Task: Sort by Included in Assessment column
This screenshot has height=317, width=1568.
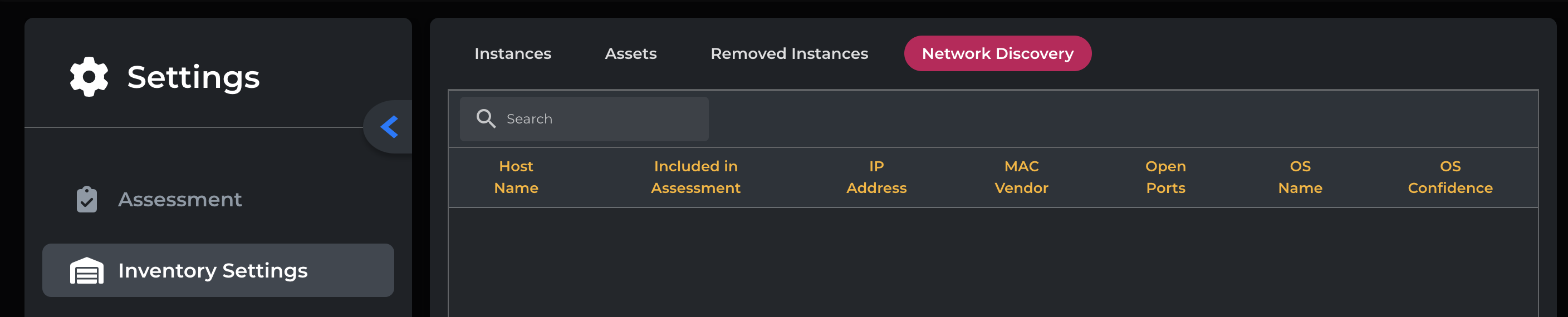Action: coord(695,177)
